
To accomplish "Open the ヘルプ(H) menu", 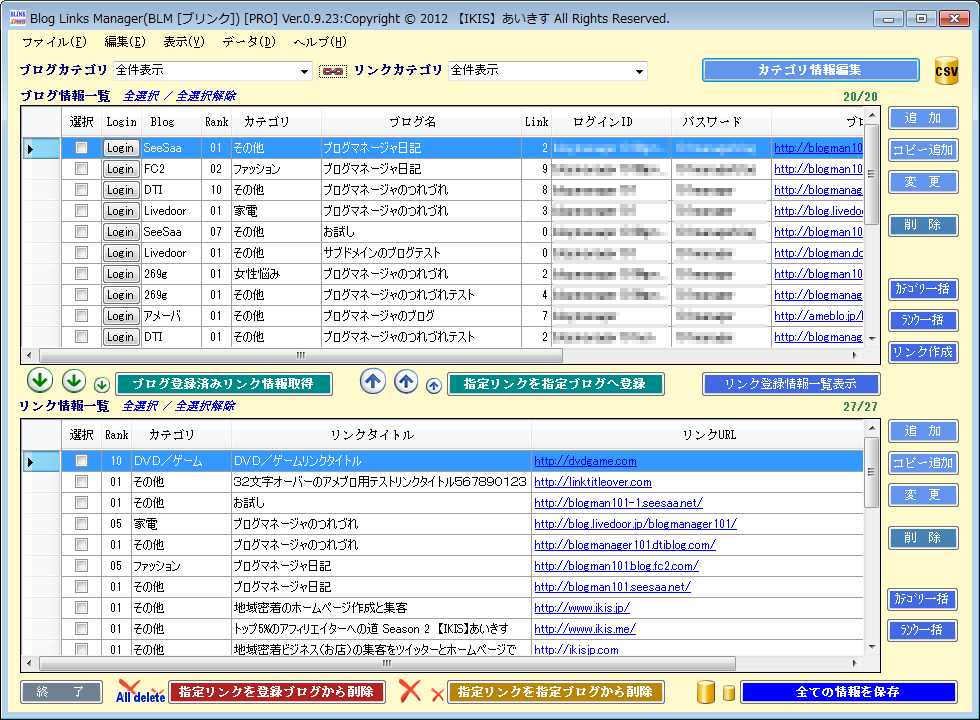I will [320, 42].
